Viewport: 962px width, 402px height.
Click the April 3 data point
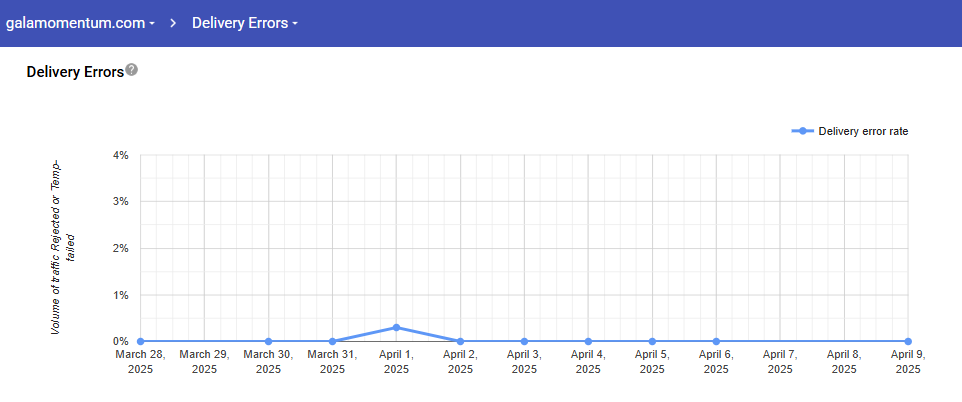click(524, 341)
